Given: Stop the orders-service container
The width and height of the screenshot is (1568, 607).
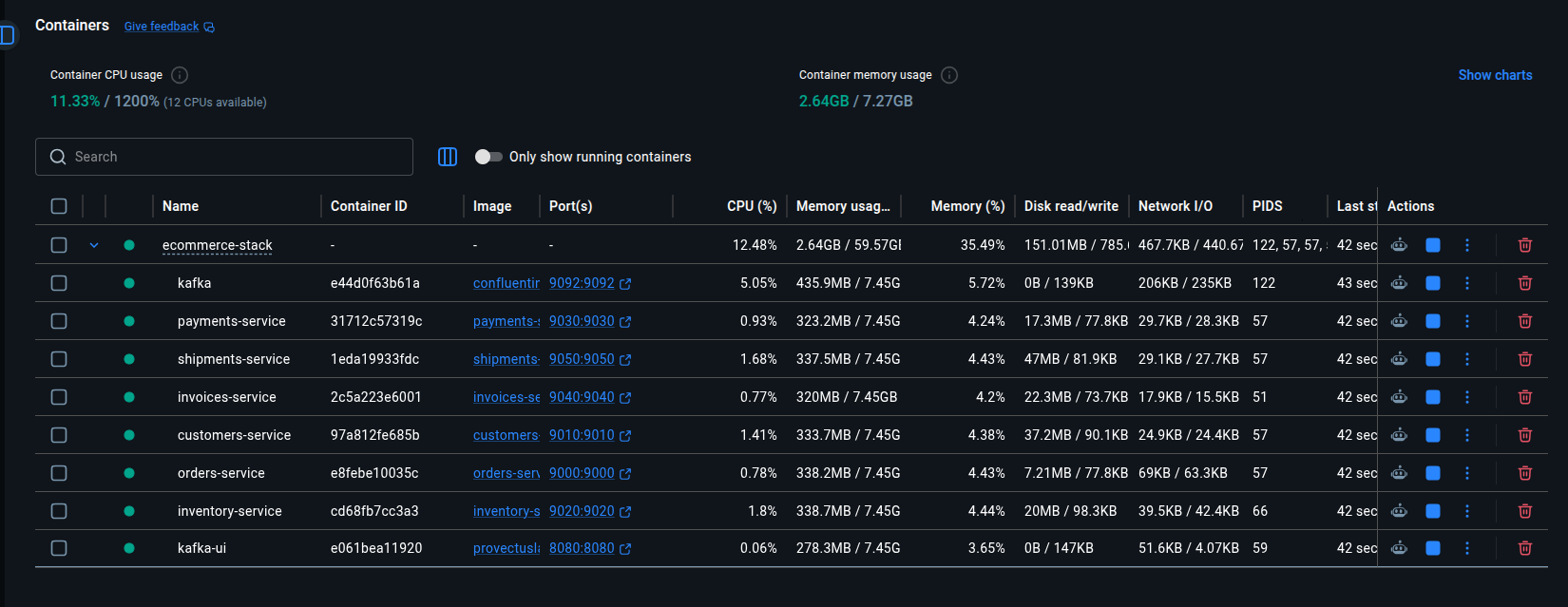Looking at the screenshot, I should (x=1433, y=473).
